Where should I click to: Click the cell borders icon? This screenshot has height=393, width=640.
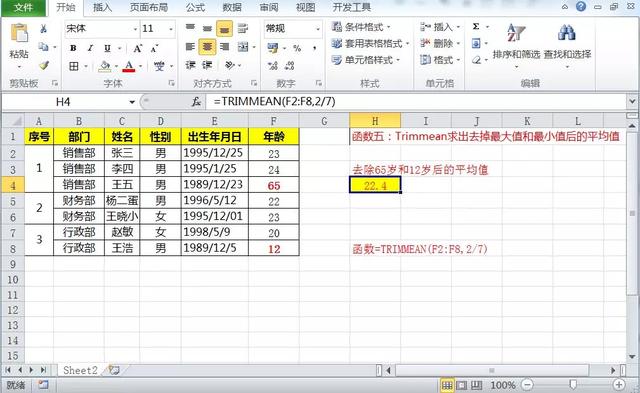point(74,66)
